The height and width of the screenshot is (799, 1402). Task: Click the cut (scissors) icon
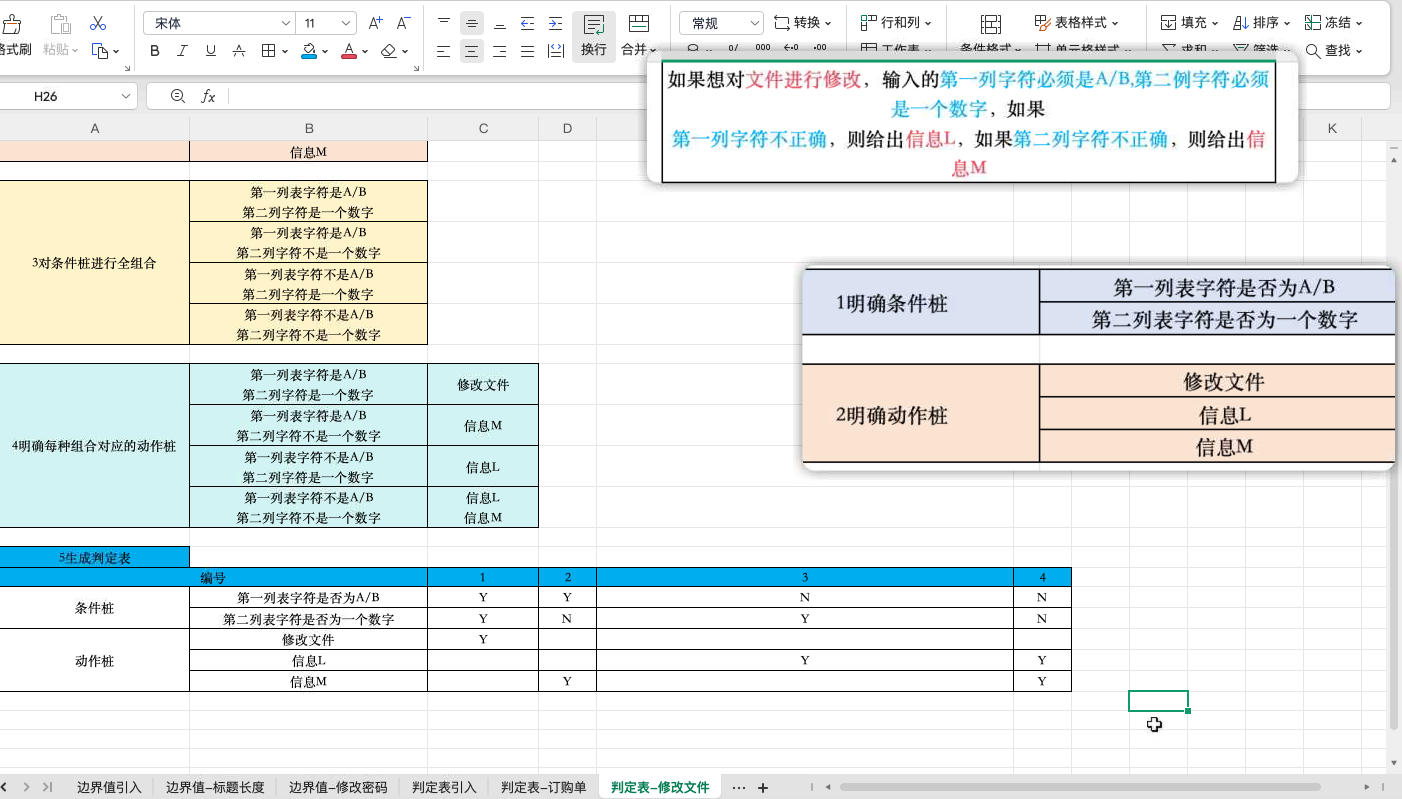click(x=97, y=21)
